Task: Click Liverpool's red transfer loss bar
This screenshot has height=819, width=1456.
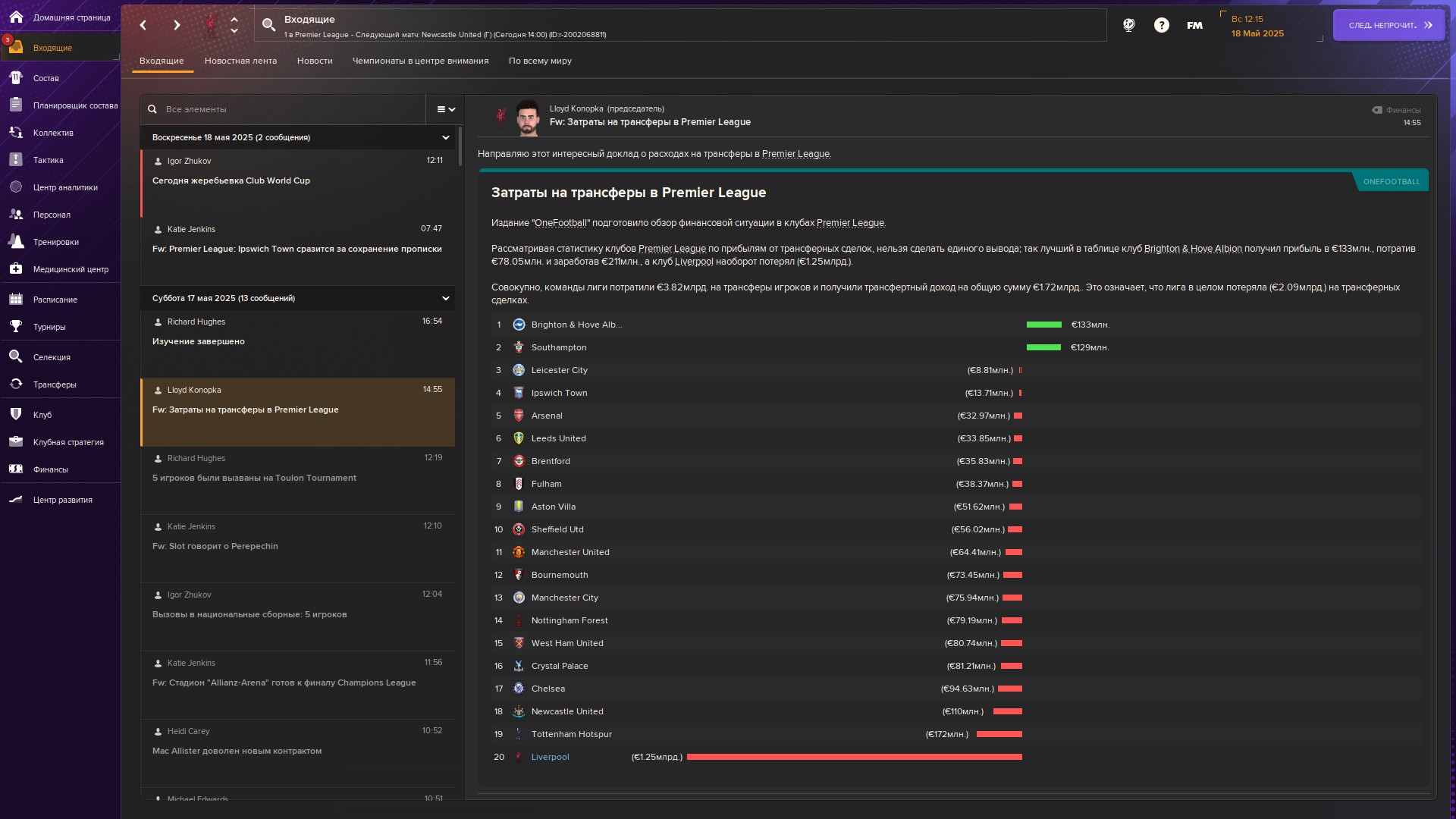Action: [x=855, y=757]
